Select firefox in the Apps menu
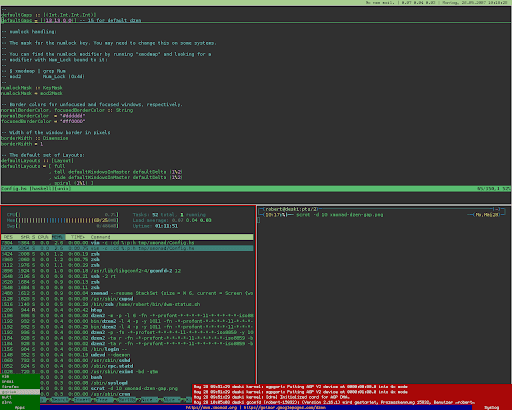The image size is (512, 410). 20,387
